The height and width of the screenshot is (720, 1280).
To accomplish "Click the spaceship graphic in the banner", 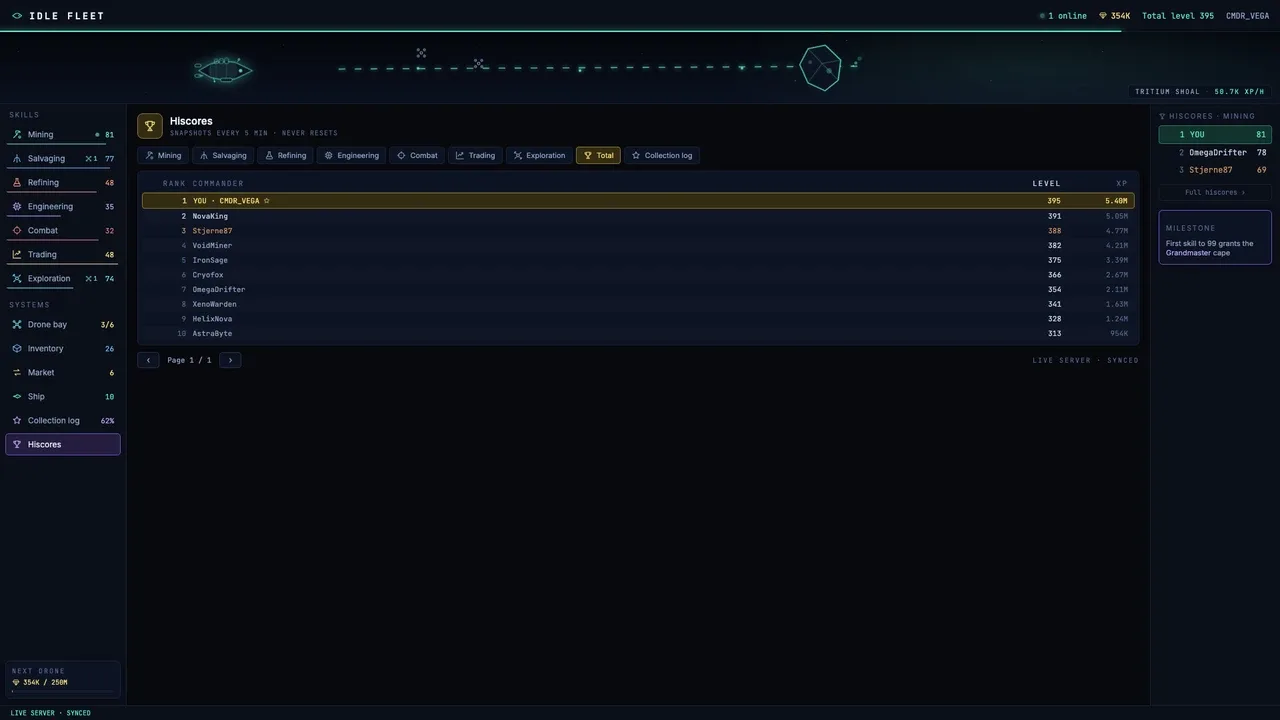I will point(223,69).
